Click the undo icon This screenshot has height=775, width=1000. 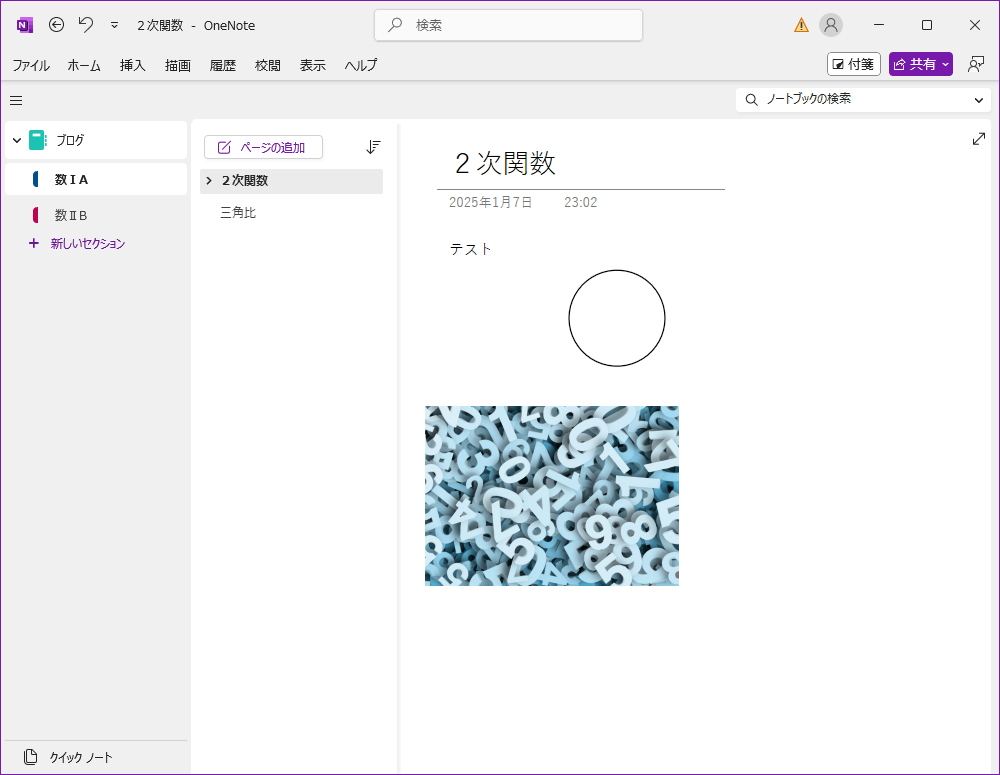86,25
